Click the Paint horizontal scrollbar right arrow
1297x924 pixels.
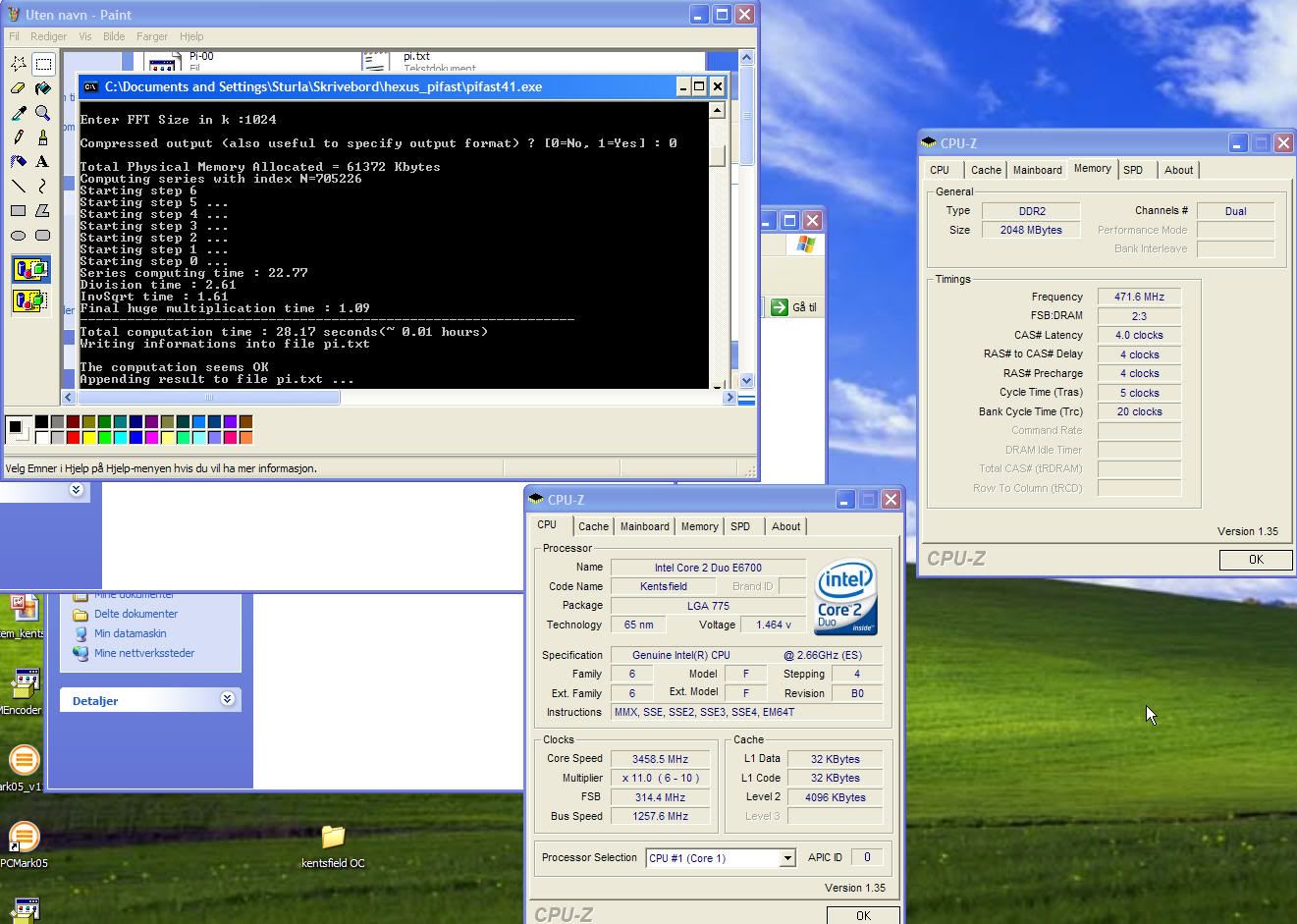pos(729,398)
